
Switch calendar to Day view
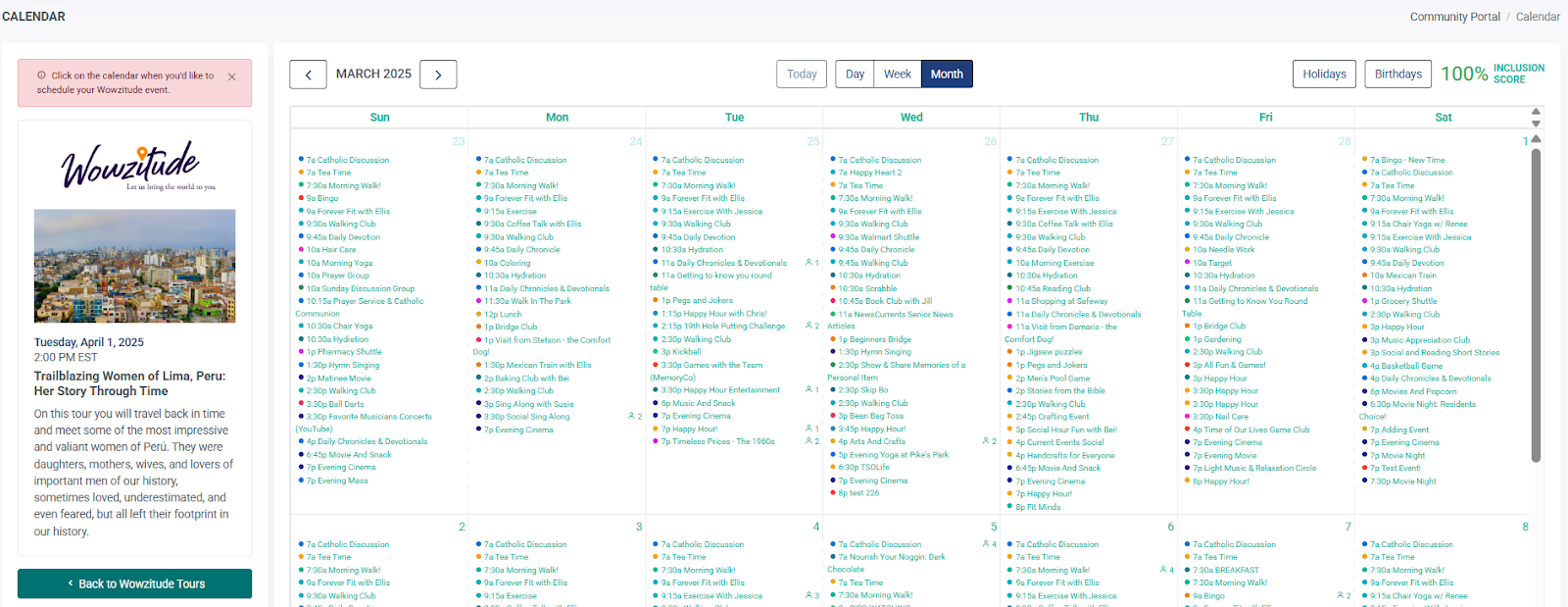click(x=855, y=75)
